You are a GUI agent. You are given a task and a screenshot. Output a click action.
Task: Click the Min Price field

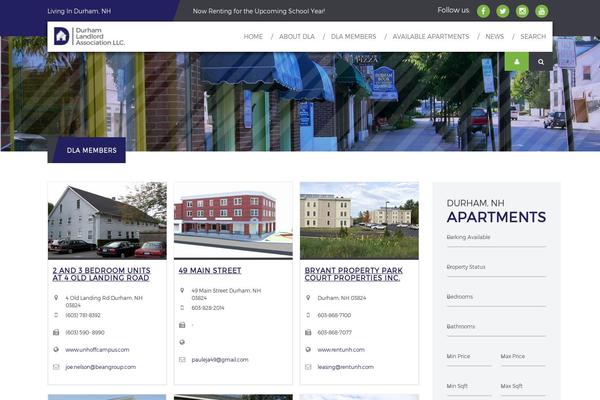click(469, 358)
